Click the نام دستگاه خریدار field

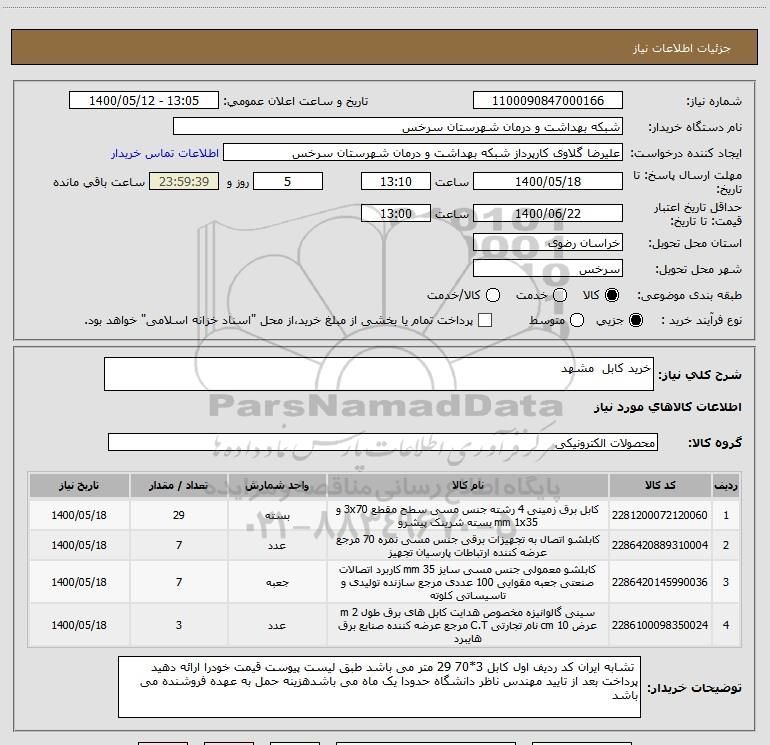(x=398, y=127)
